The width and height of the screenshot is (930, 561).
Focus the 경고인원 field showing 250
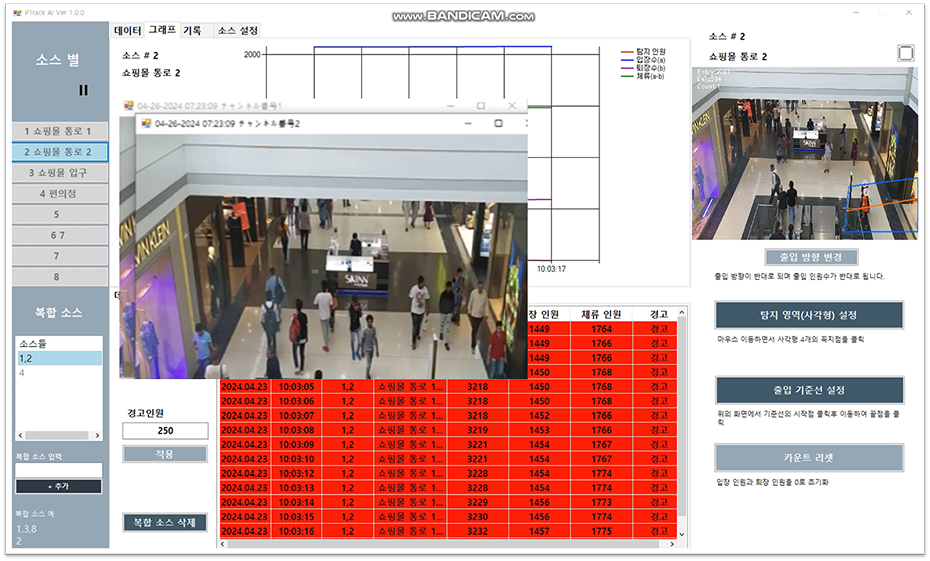point(165,431)
